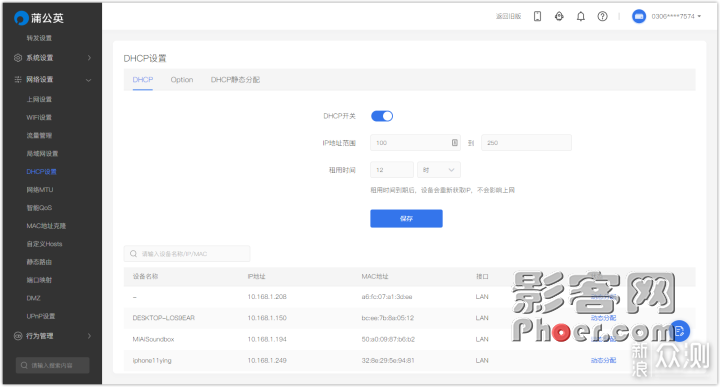This screenshot has width=720, height=387.
Task: Click the blue account avatar icon
Action: click(x=639, y=17)
